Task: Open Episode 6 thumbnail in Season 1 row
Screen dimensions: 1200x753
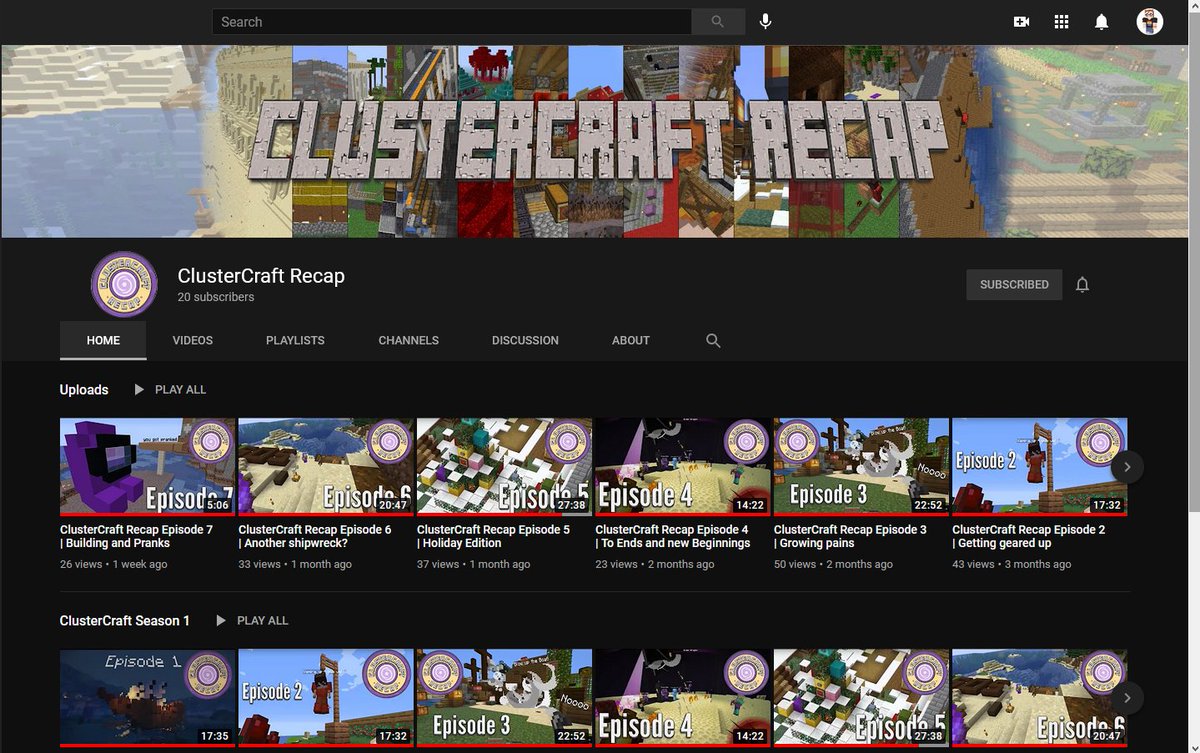Action: tap(1040, 698)
